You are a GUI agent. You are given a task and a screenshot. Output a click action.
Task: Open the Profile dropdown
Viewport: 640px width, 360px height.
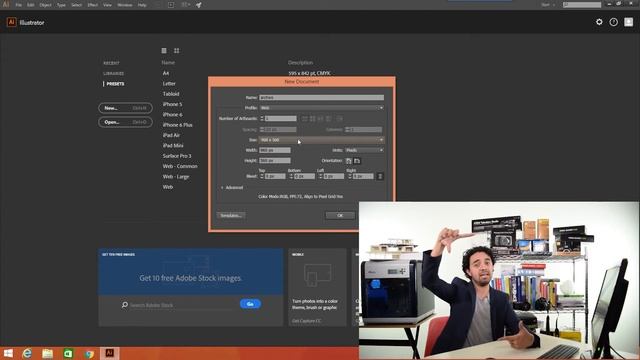click(x=321, y=108)
